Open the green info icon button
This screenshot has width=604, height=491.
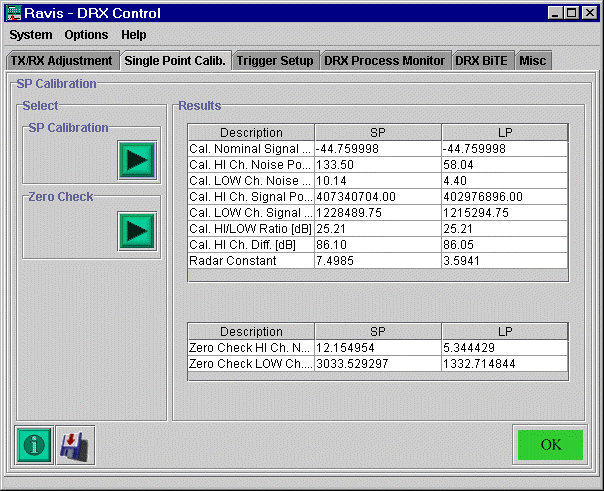(x=34, y=446)
